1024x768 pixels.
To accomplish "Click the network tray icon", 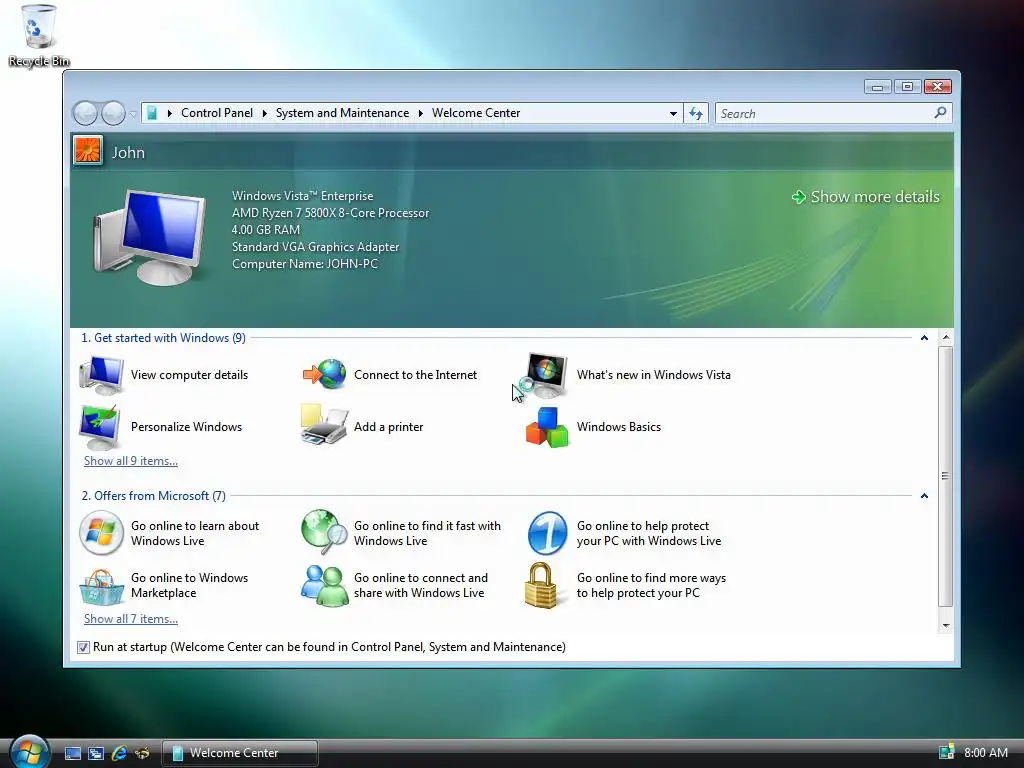I will pos(946,752).
